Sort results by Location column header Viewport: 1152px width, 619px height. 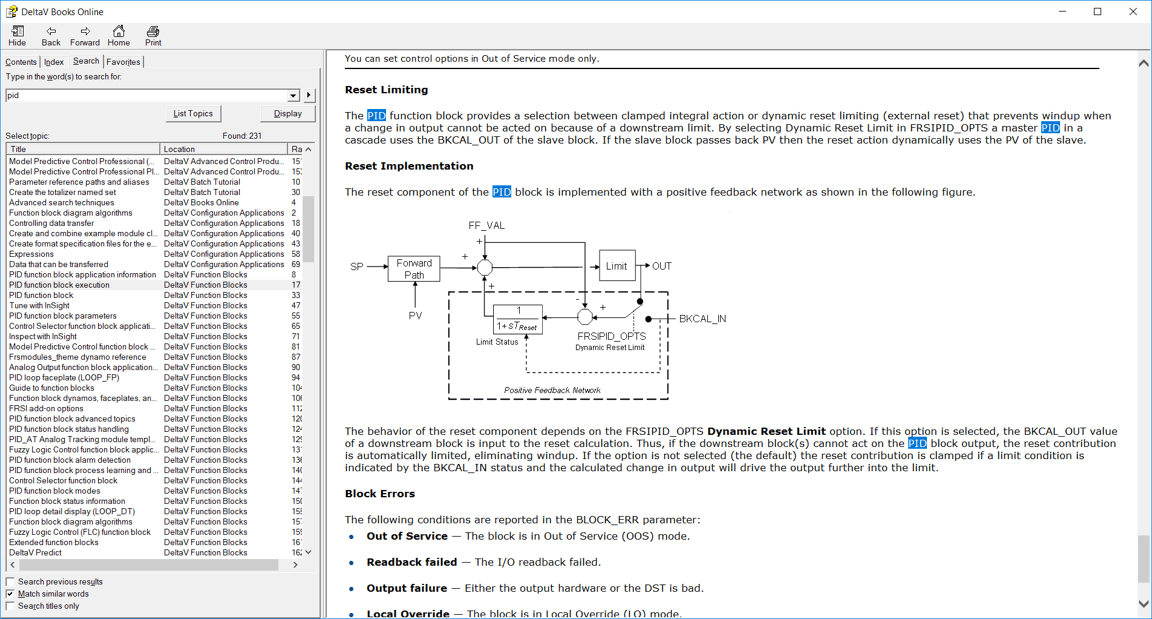point(223,149)
